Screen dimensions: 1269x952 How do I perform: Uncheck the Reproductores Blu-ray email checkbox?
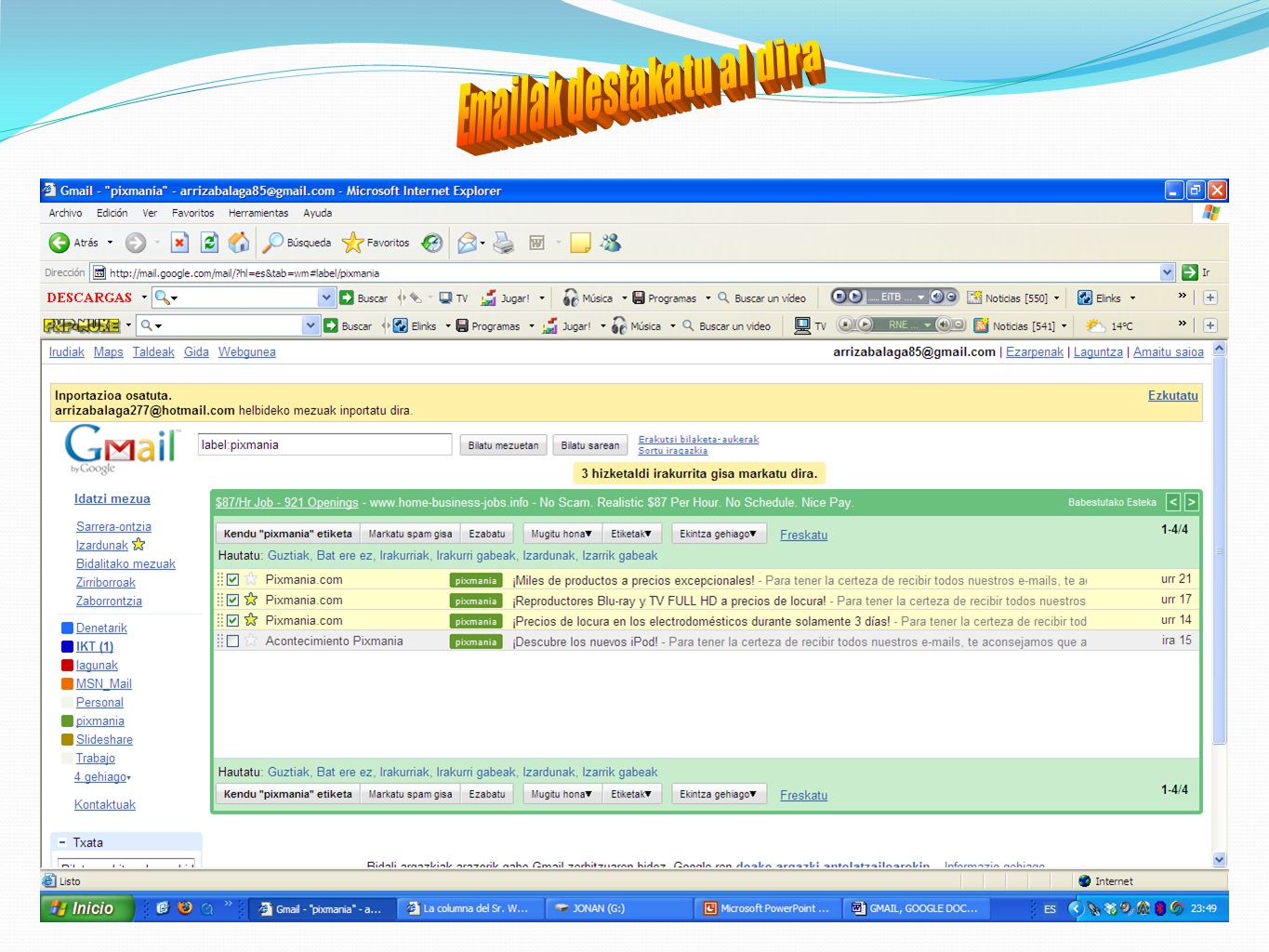232,601
